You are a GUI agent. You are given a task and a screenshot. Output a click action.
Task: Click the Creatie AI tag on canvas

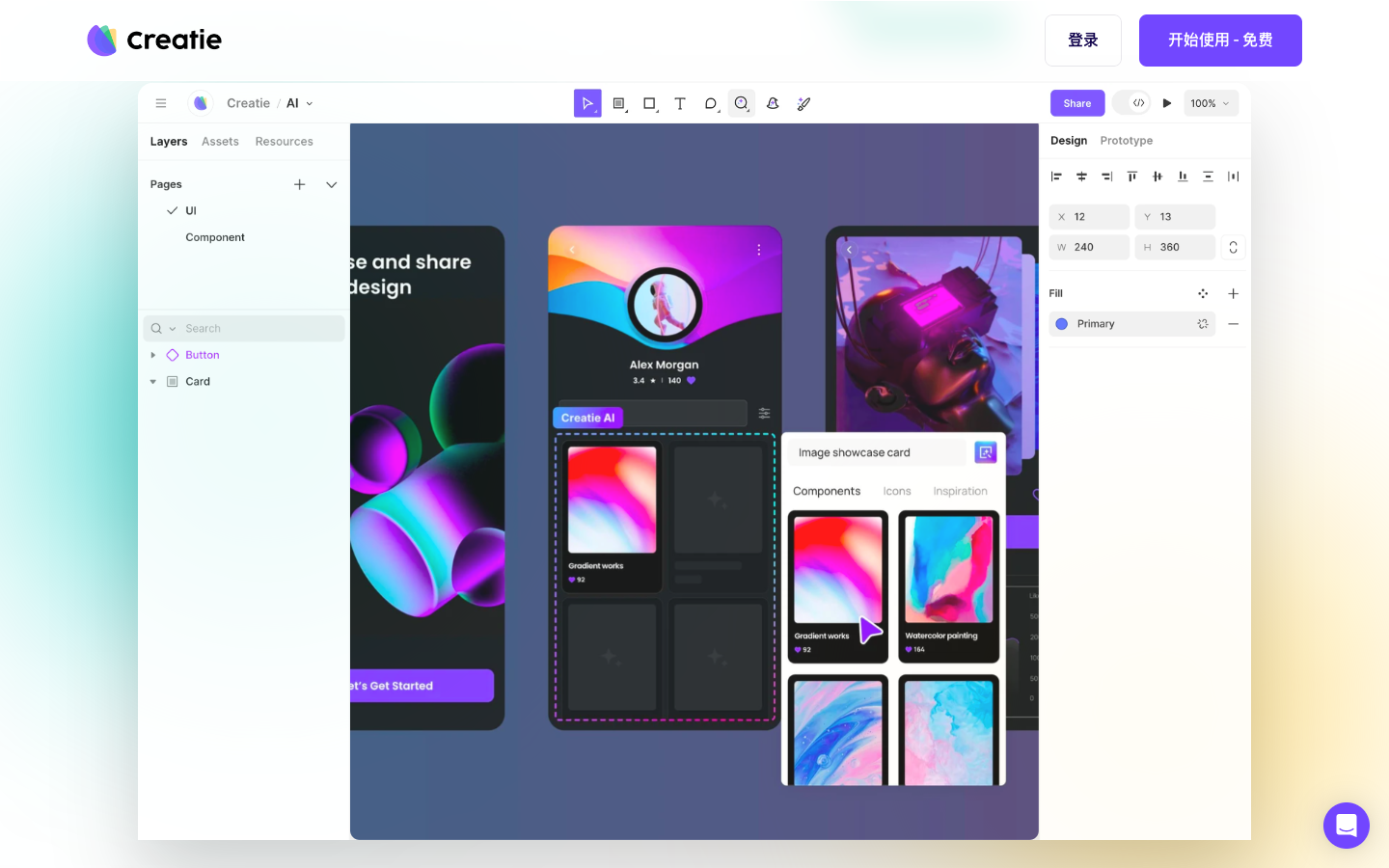click(588, 418)
